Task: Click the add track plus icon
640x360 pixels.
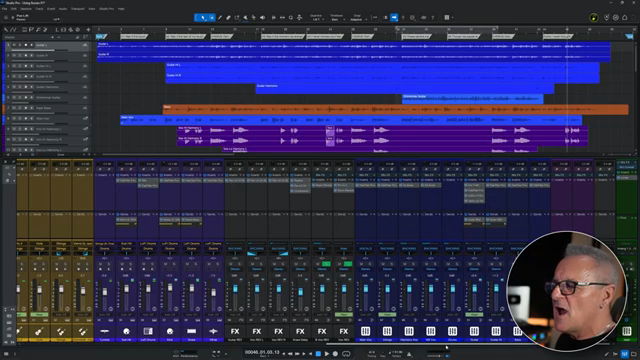Action: click(88, 30)
